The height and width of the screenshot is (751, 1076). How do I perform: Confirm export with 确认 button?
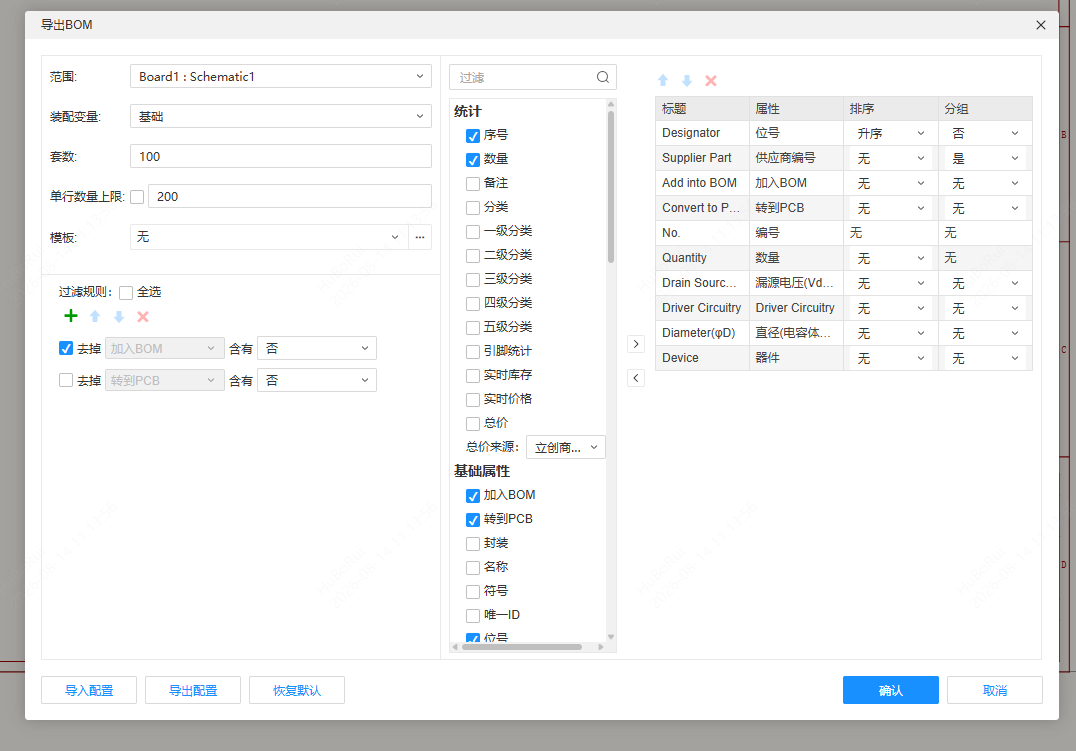[x=891, y=690]
